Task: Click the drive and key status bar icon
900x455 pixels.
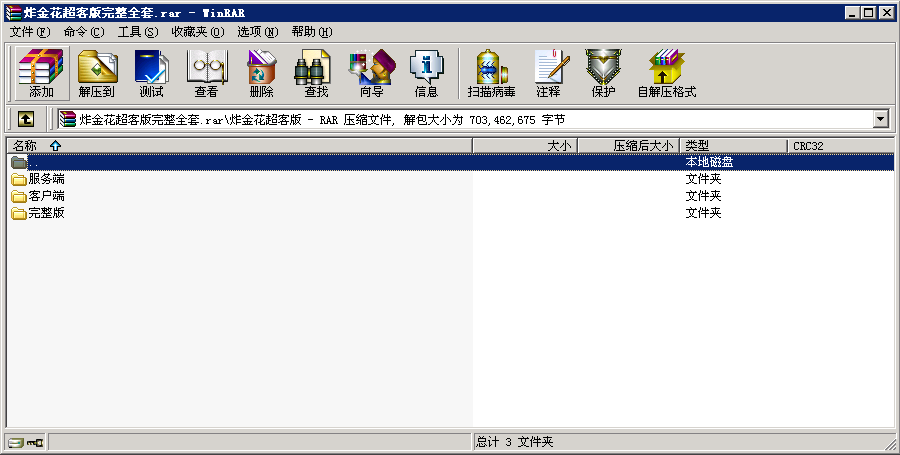Action: [x=25, y=442]
